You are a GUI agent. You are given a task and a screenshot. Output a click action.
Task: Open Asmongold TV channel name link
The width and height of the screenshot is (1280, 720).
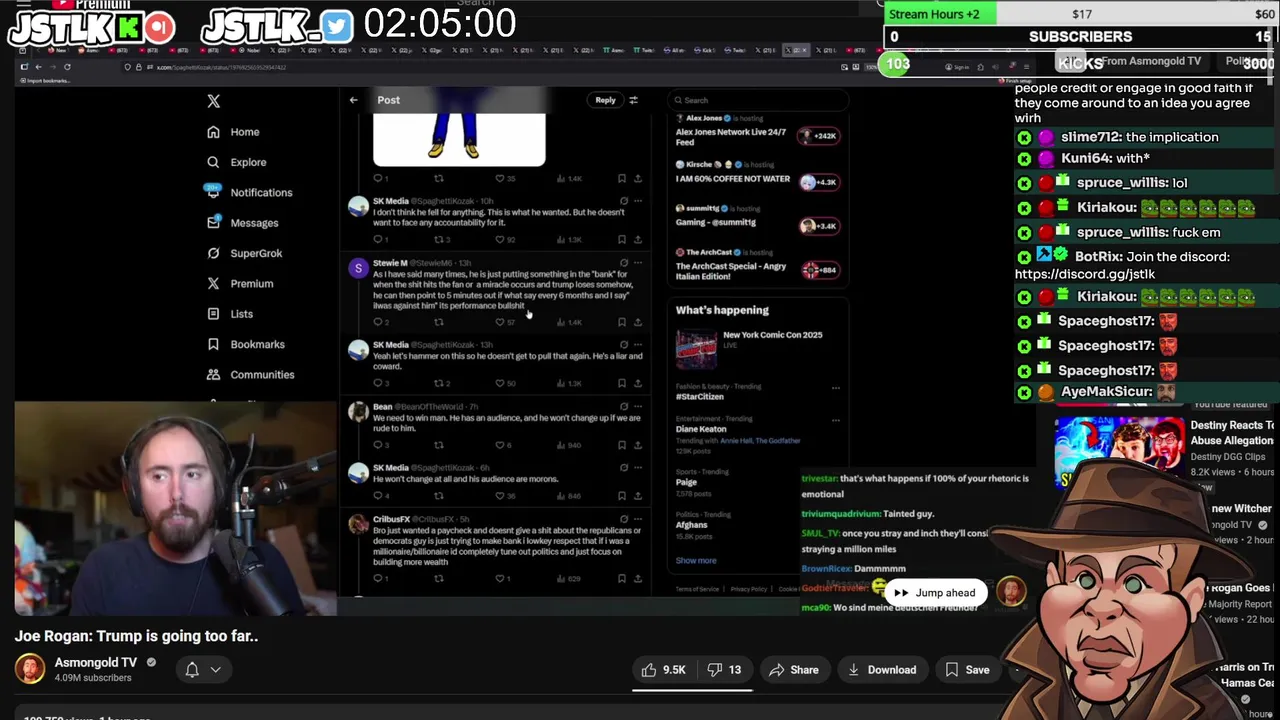[95, 662]
